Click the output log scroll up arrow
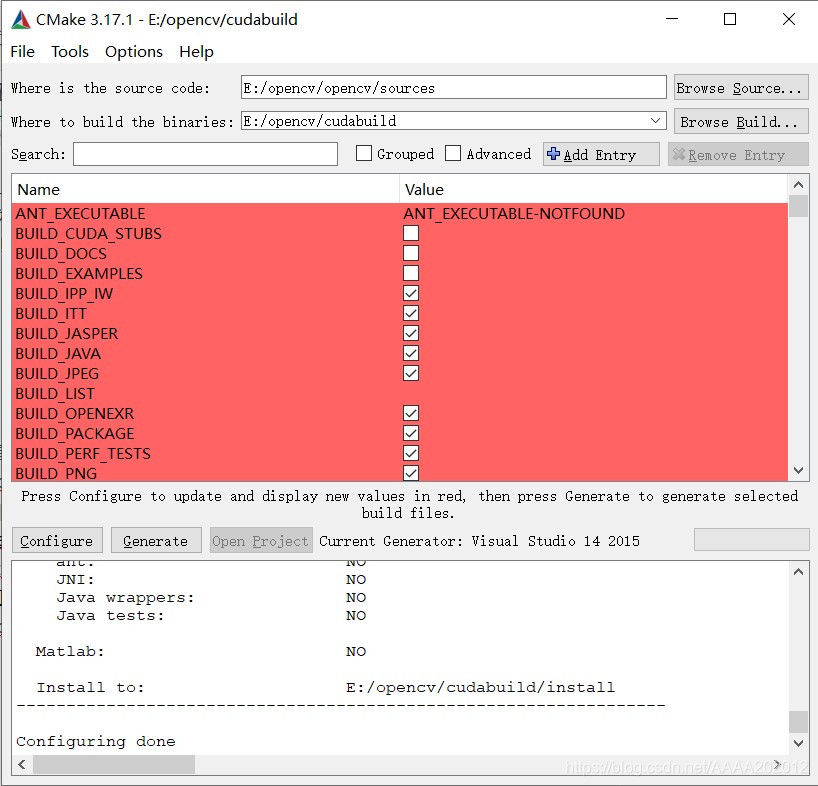Viewport: 818px width, 786px height. point(798,572)
